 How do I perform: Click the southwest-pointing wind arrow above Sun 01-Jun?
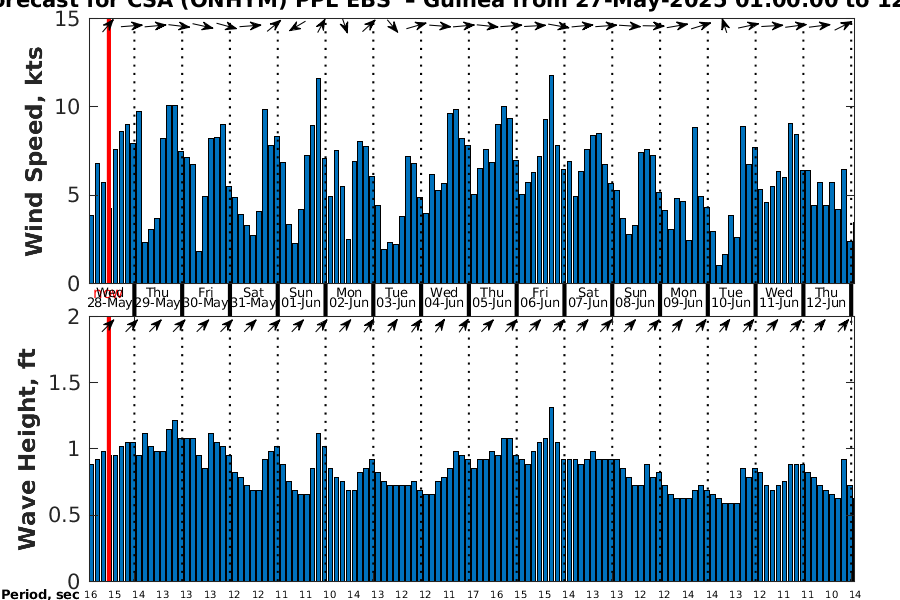[297, 26]
